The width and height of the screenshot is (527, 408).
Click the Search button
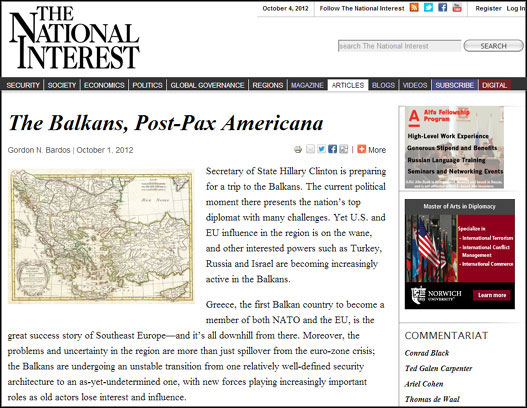click(x=493, y=46)
